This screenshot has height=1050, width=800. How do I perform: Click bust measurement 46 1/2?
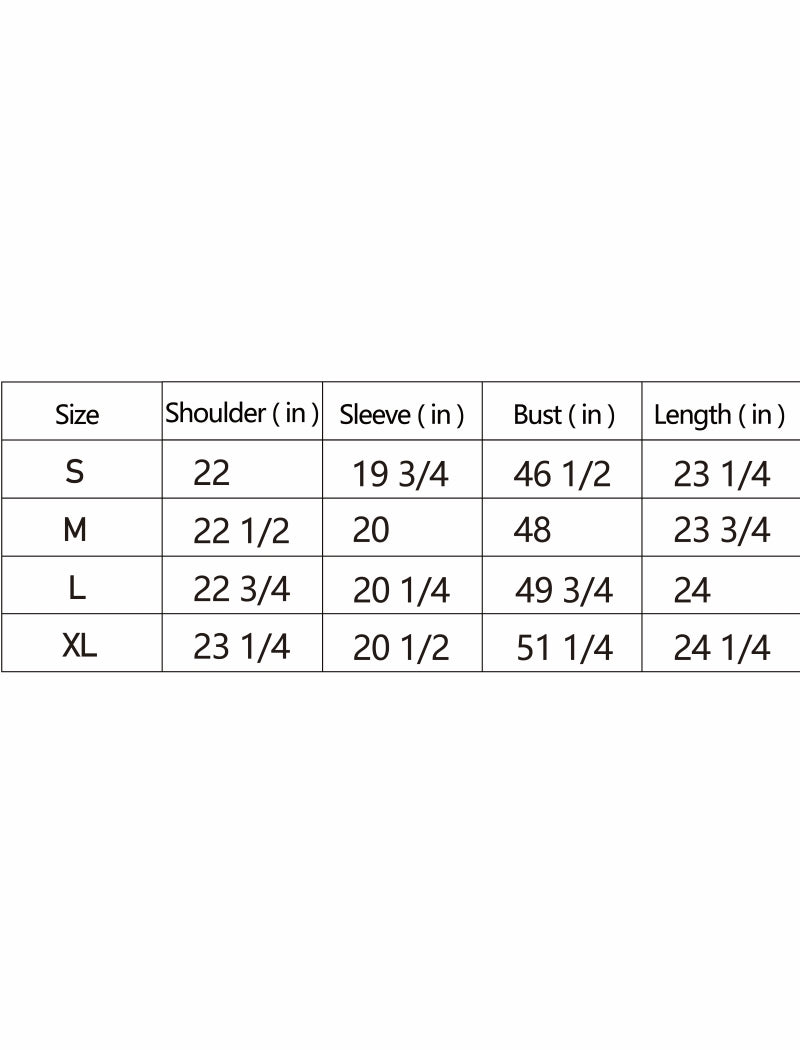click(x=561, y=474)
